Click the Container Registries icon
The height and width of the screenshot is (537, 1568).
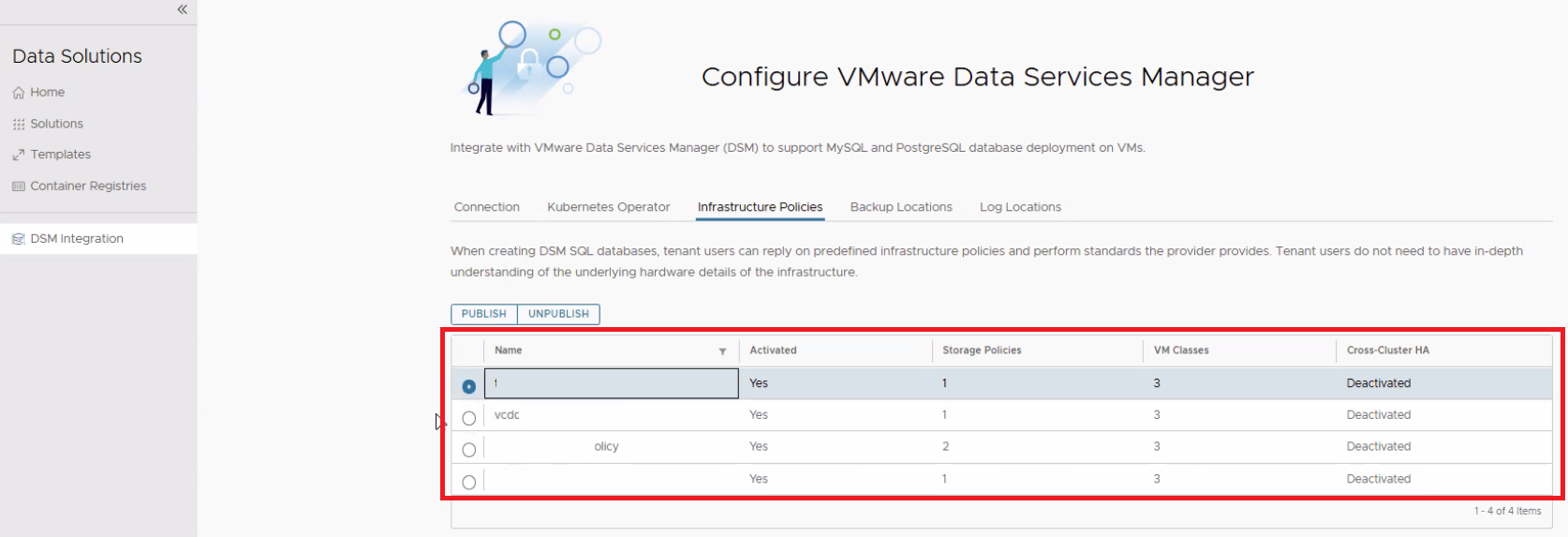[19, 186]
